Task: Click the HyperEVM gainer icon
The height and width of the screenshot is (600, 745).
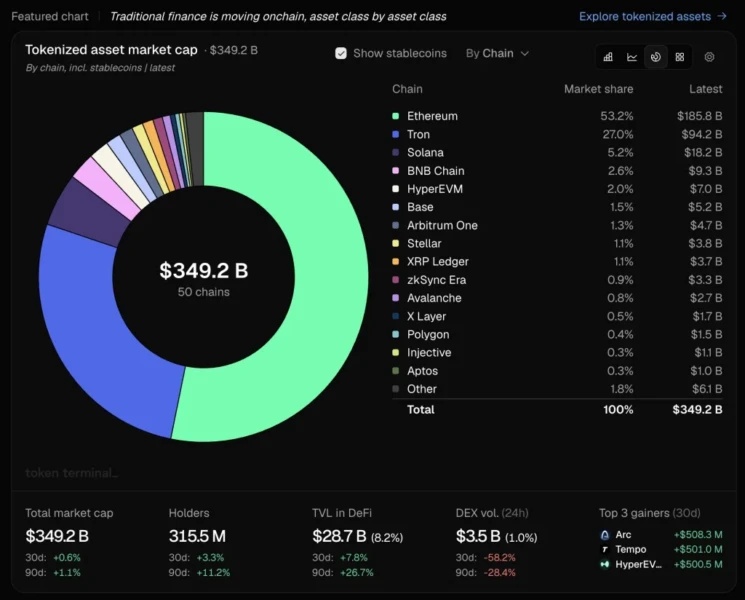Action: [x=605, y=564]
